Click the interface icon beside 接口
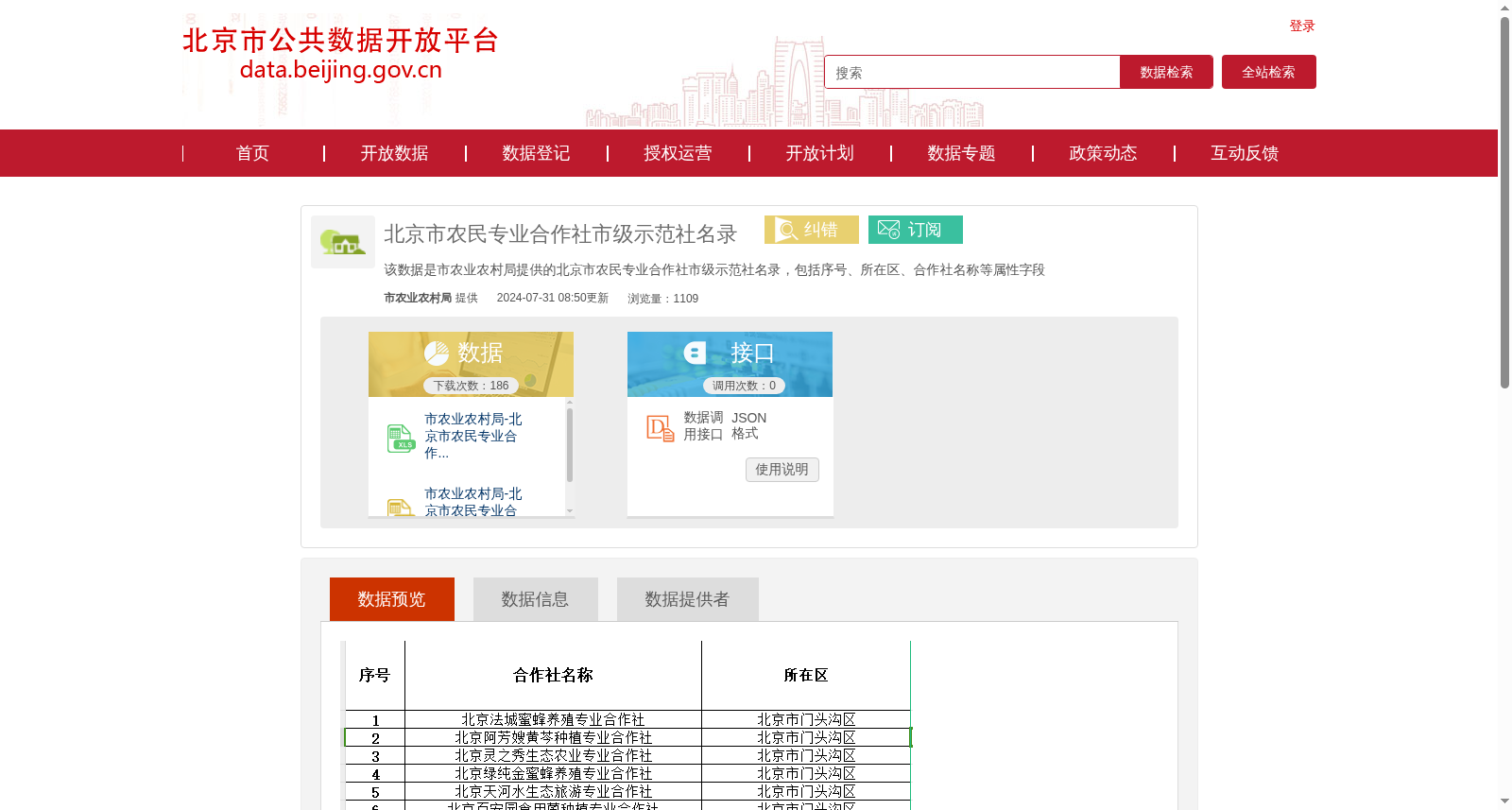This screenshot has height=810, width=1512. point(696,353)
